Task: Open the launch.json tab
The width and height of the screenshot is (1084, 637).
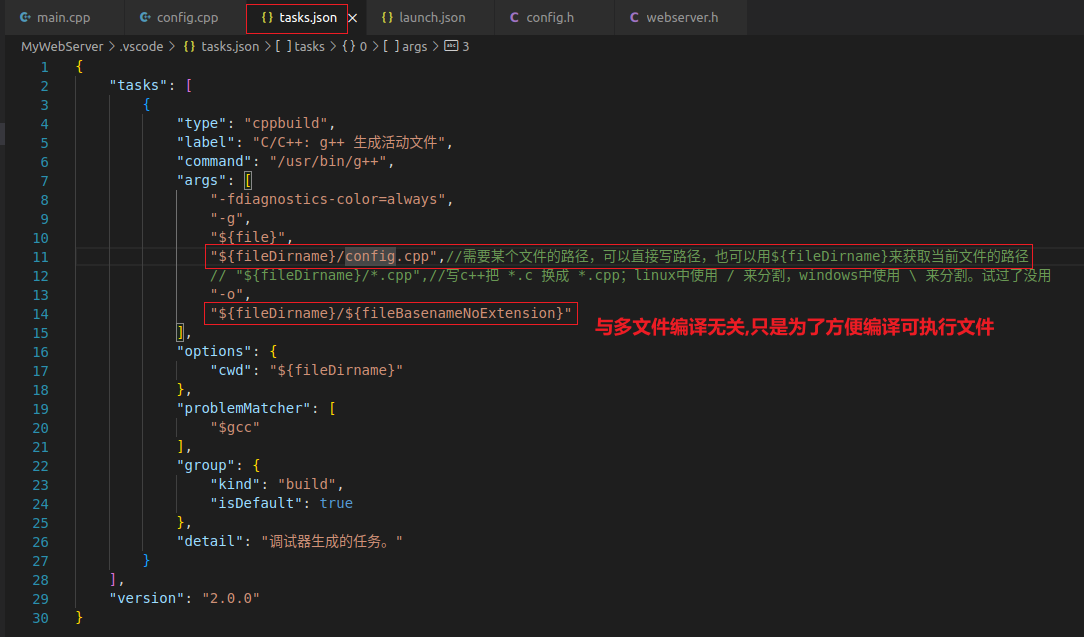Action: click(x=431, y=18)
